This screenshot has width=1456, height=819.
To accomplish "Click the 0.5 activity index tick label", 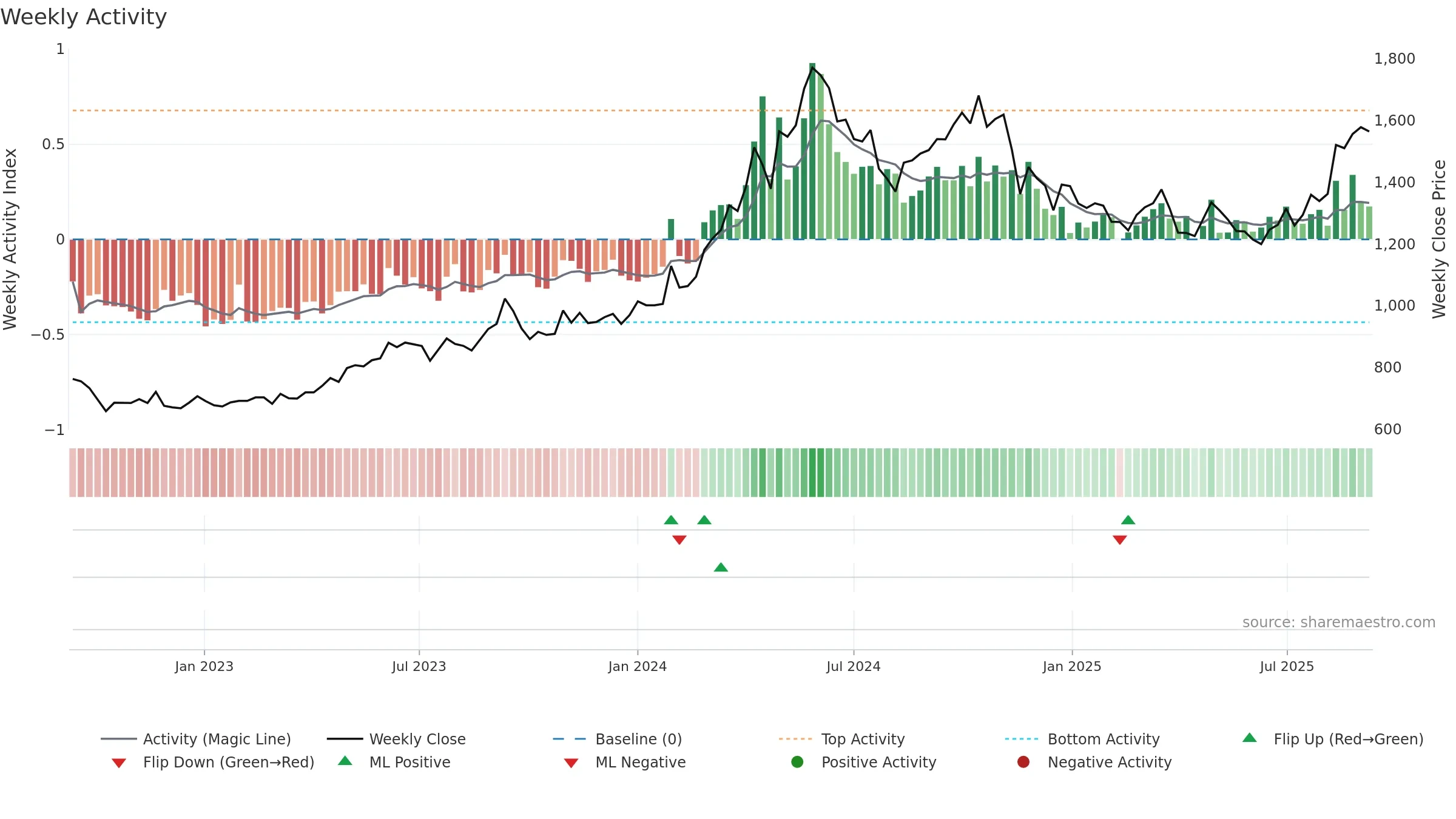I will click(x=53, y=144).
